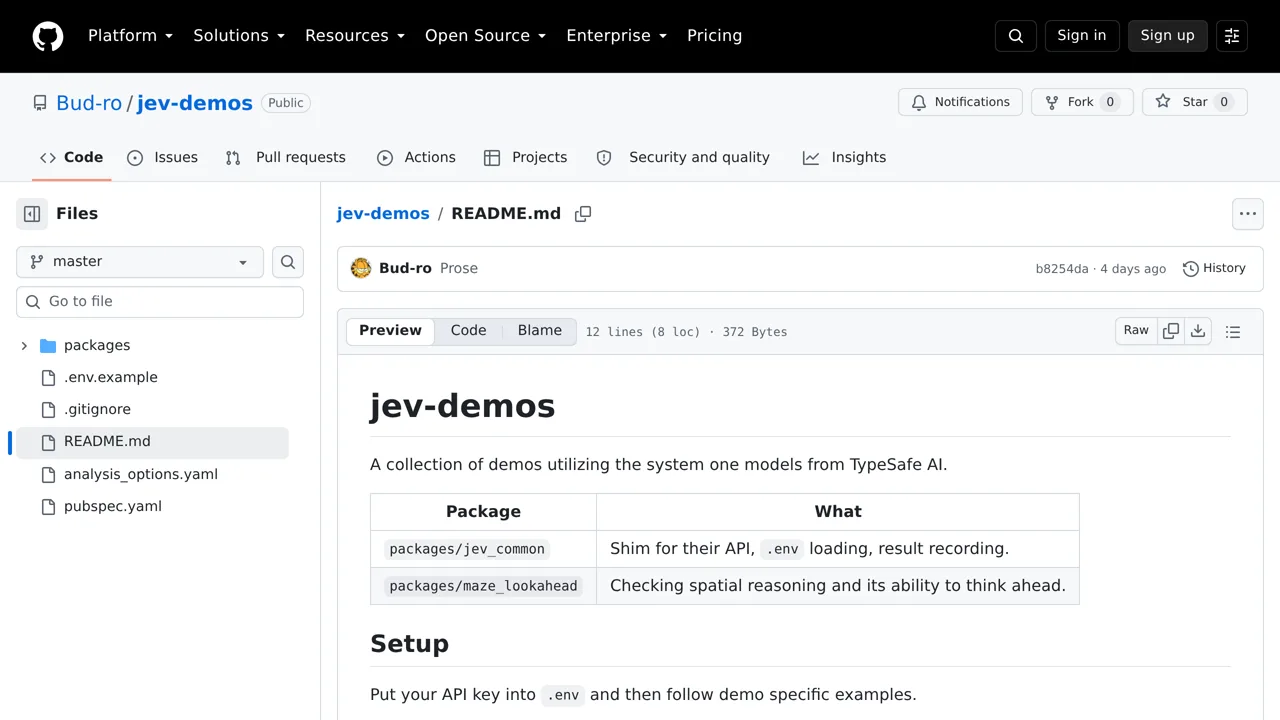Open the Raw file view

[x=1136, y=331]
